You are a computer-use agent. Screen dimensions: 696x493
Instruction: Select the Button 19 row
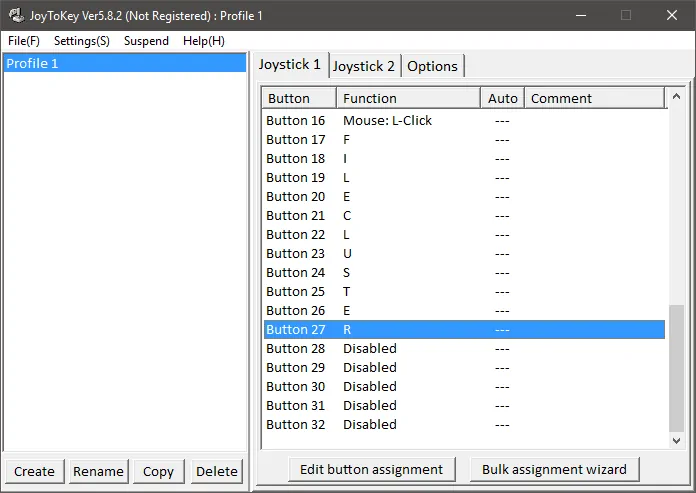(464, 177)
